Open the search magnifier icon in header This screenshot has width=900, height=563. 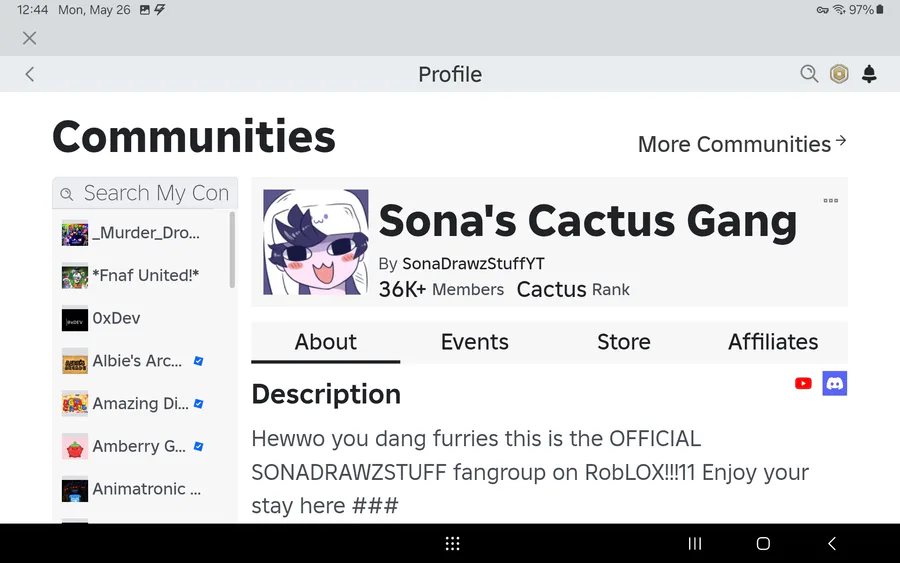tap(809, 74)
